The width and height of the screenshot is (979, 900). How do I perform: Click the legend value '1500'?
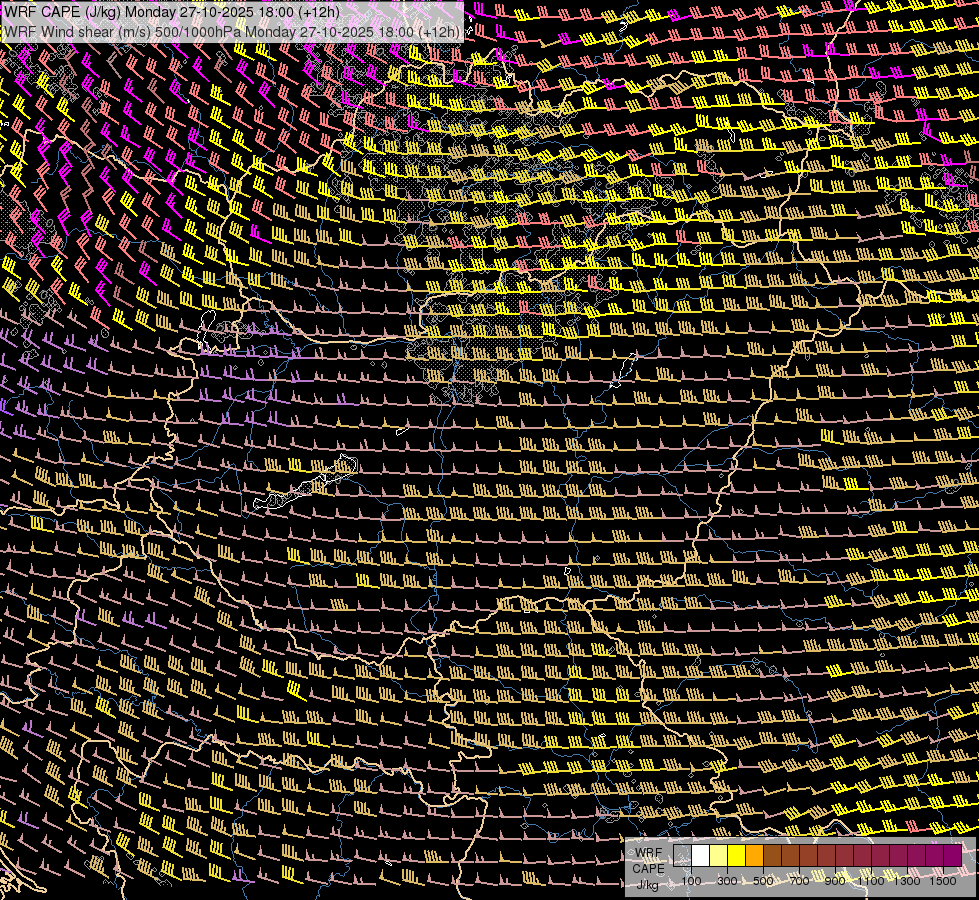[x=943, y=881]
